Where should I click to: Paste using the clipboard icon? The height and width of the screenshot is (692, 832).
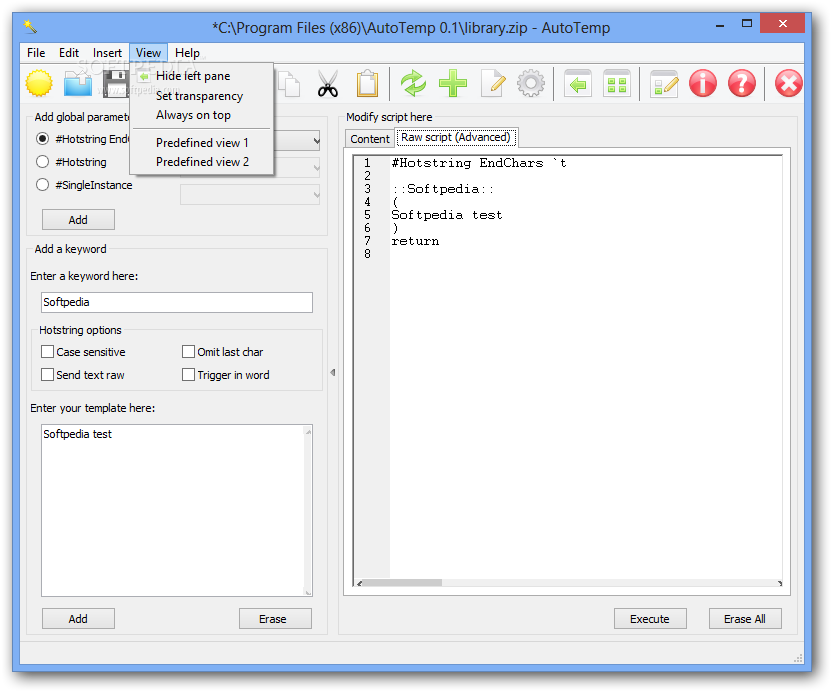[367, 84]
